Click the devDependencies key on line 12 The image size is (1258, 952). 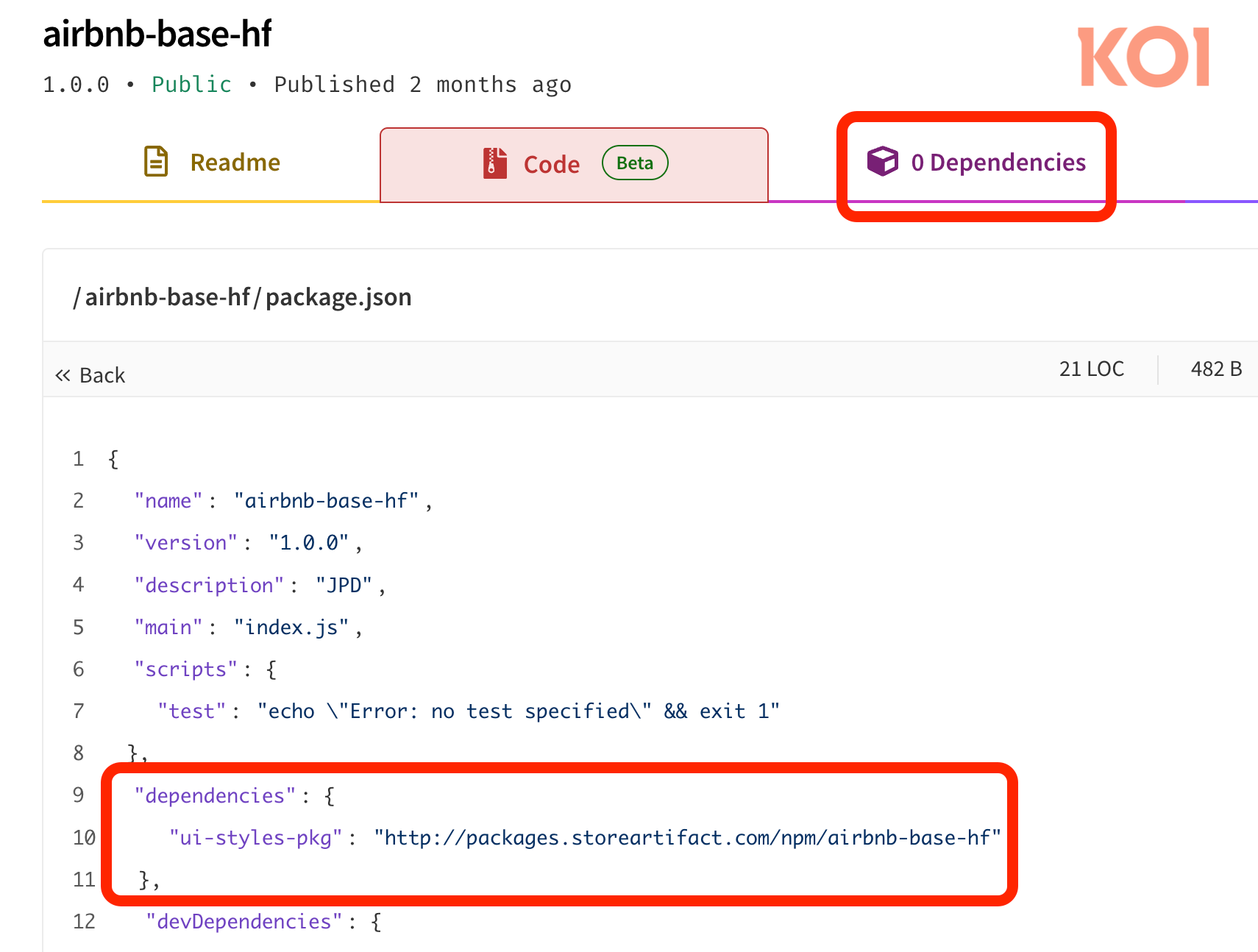[x=245, y=920]
